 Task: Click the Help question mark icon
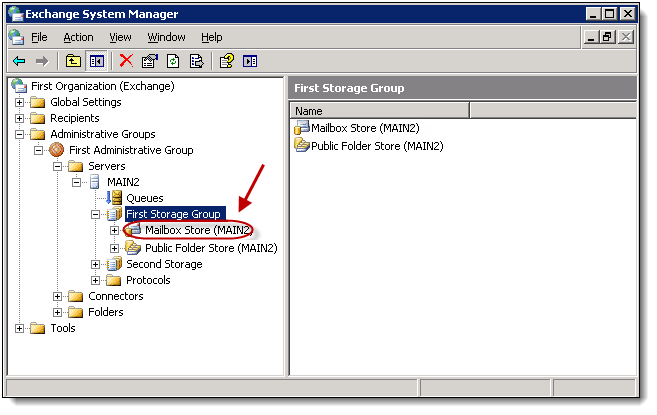(227, 61)
